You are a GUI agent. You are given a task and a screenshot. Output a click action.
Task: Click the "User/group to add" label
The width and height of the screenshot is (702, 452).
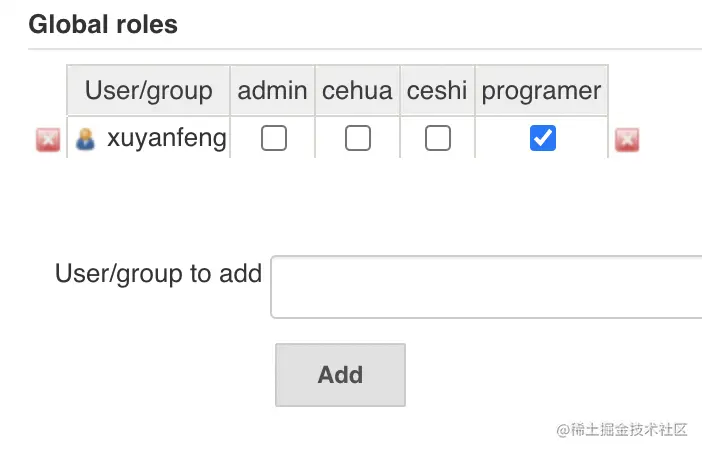point(158,273)
